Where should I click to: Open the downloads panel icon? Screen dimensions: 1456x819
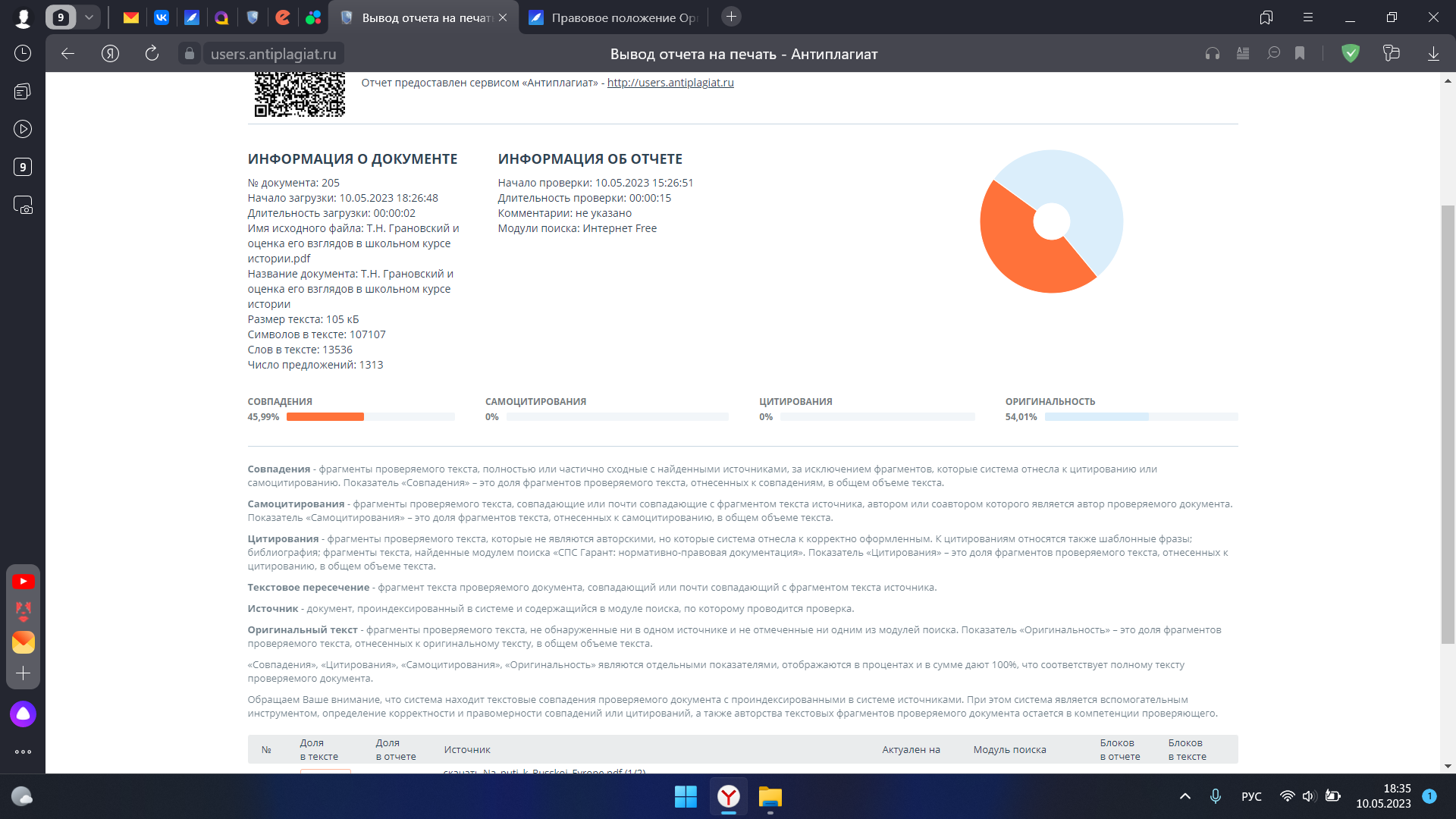coord(1433,53)
